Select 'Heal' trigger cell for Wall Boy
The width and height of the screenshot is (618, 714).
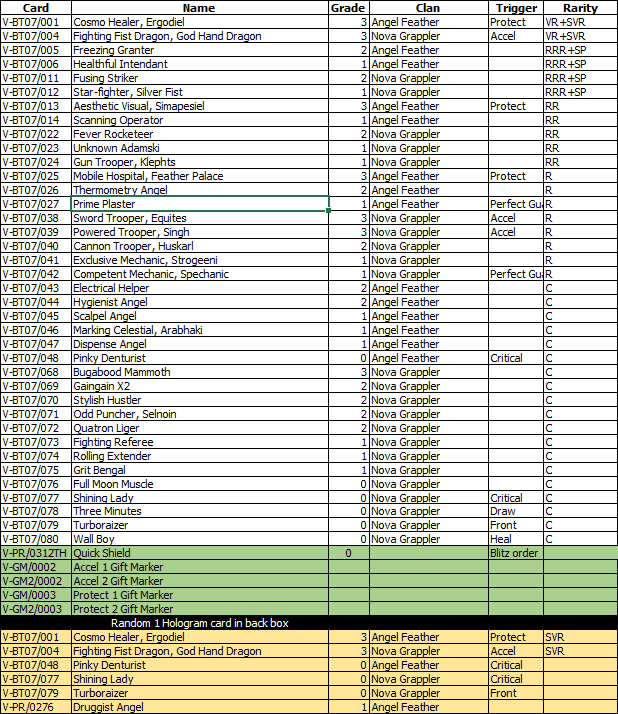(516, 539)
